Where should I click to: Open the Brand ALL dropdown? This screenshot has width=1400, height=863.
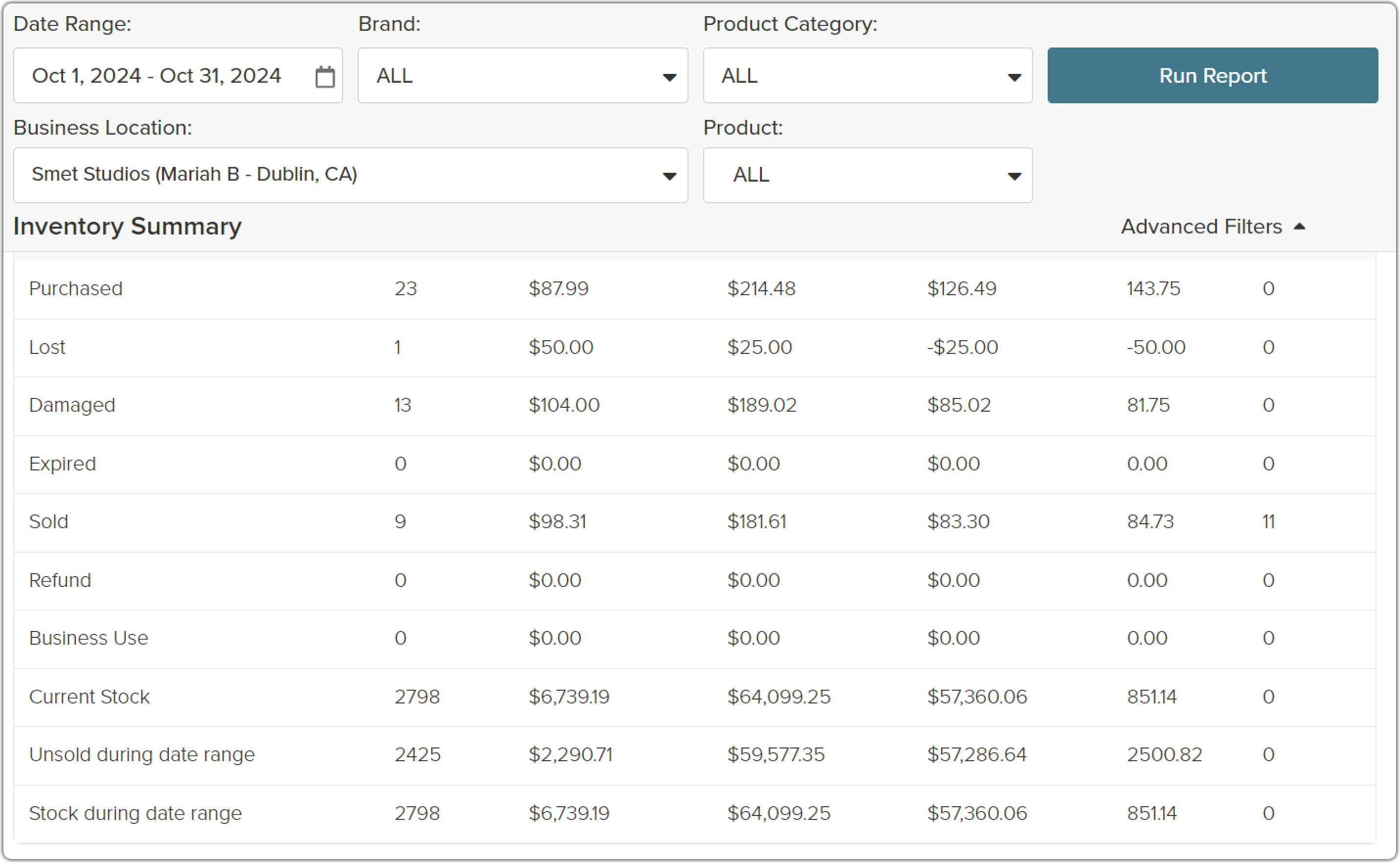523,75
